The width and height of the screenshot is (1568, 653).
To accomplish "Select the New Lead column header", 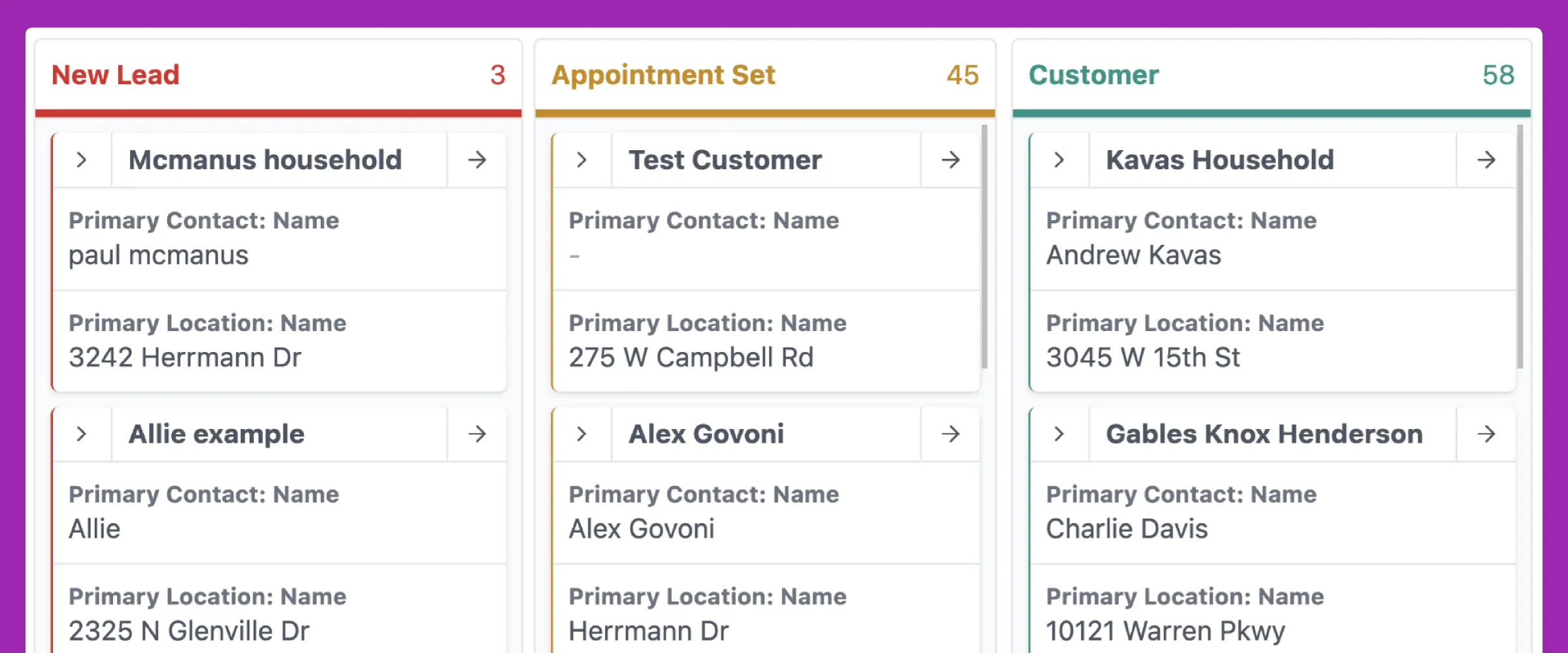I will 116,75.
